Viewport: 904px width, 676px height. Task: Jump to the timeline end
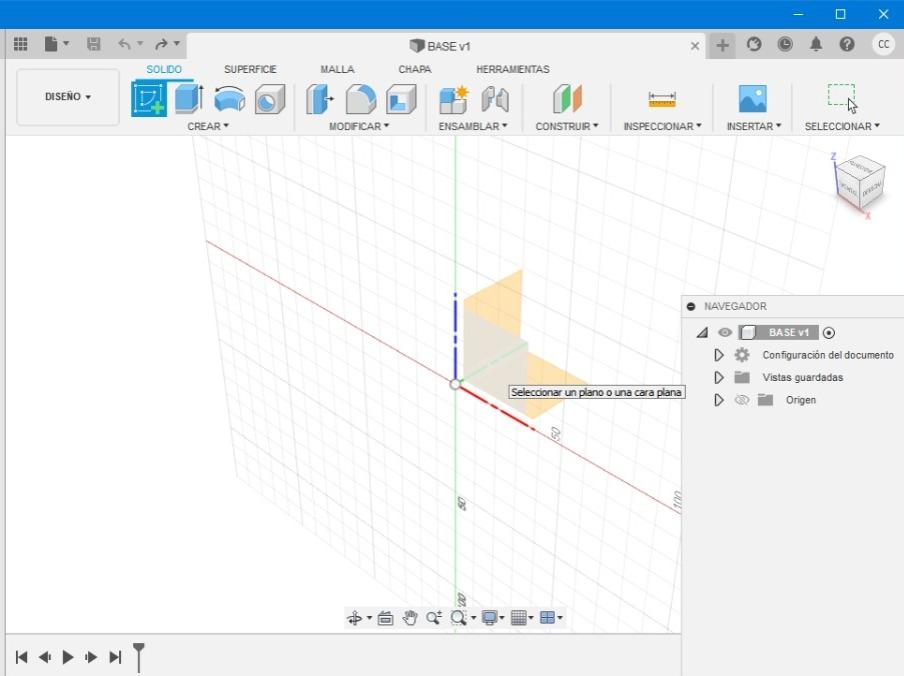tap(115, 657)
